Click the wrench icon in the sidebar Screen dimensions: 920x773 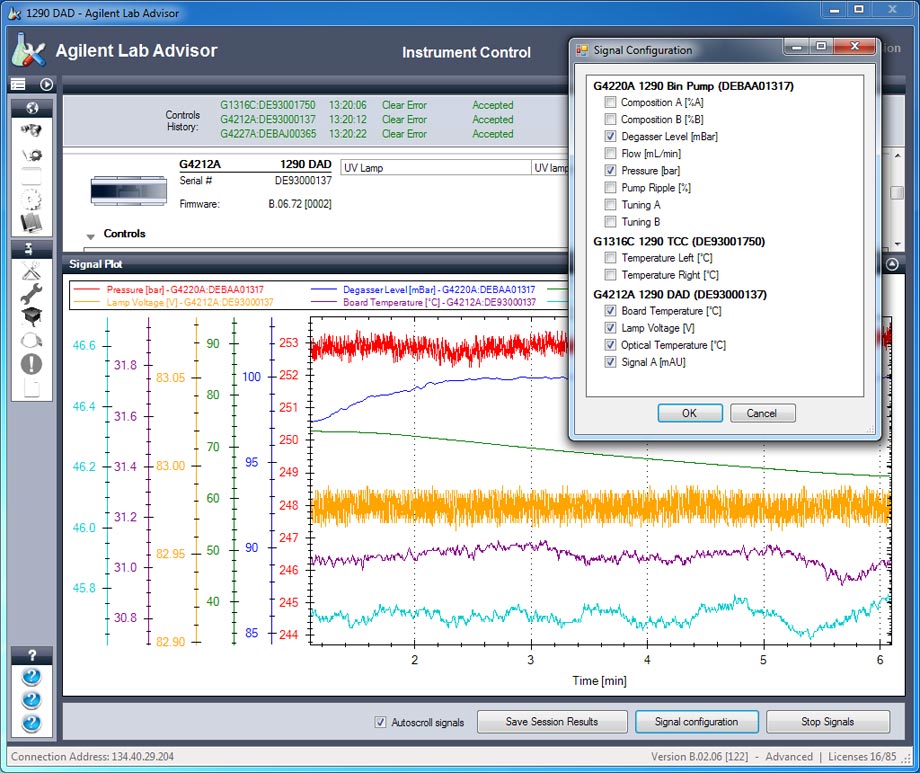coord(31,293)
